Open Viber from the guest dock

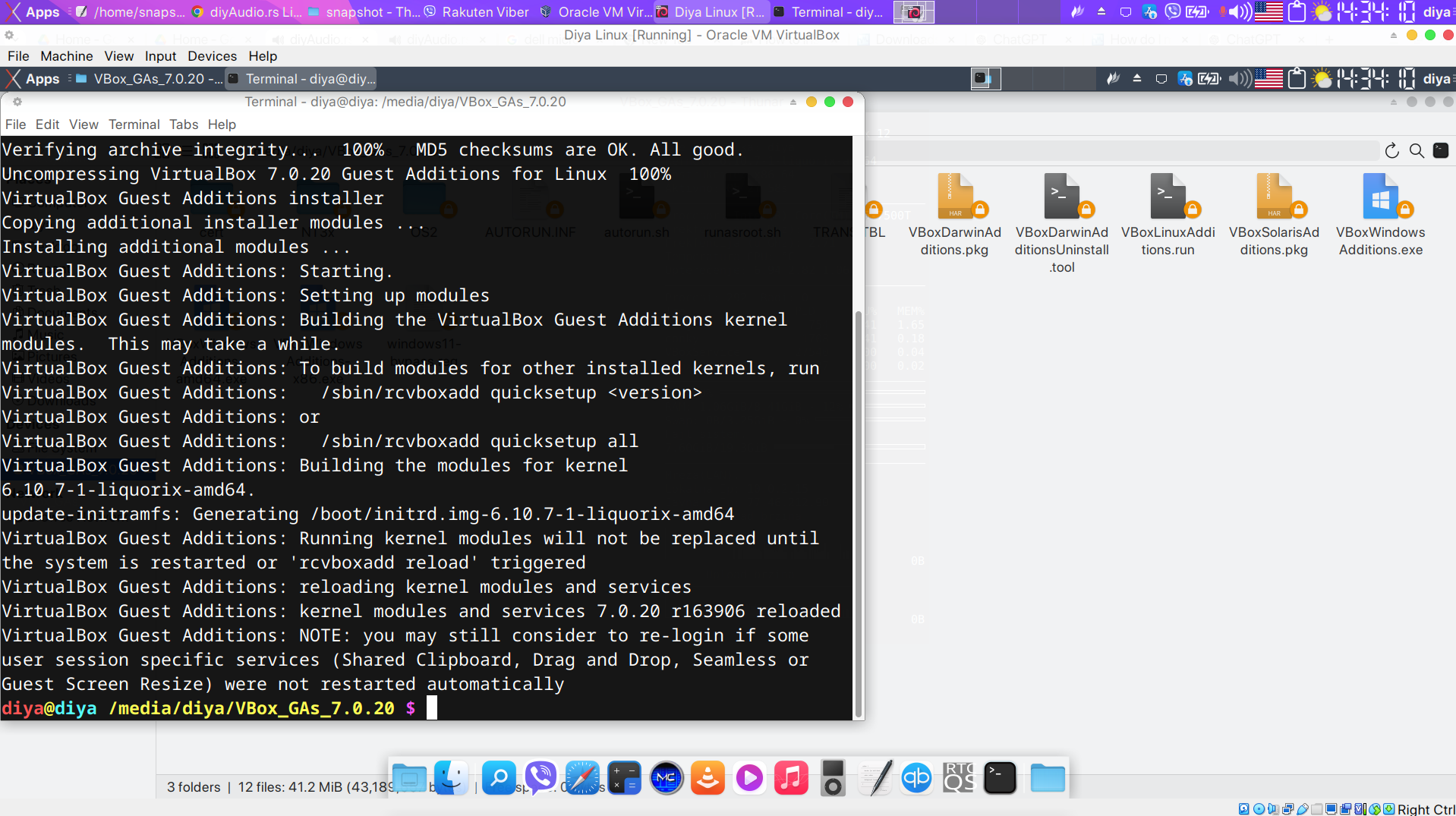coord(540,778)
